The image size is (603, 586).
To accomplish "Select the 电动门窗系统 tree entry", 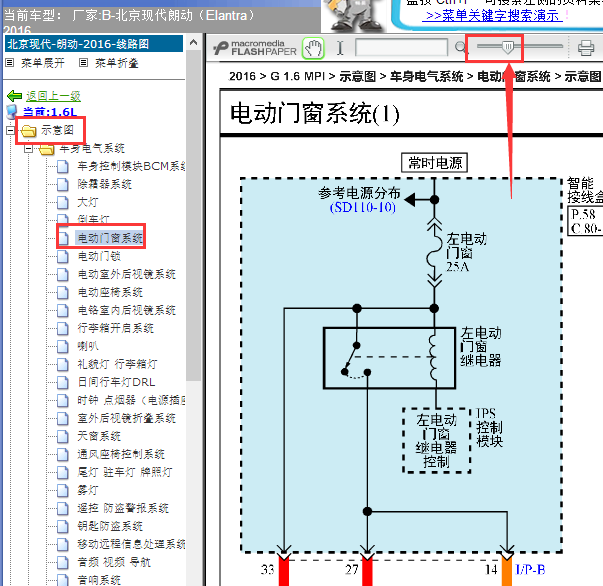I will coord(110,238).
